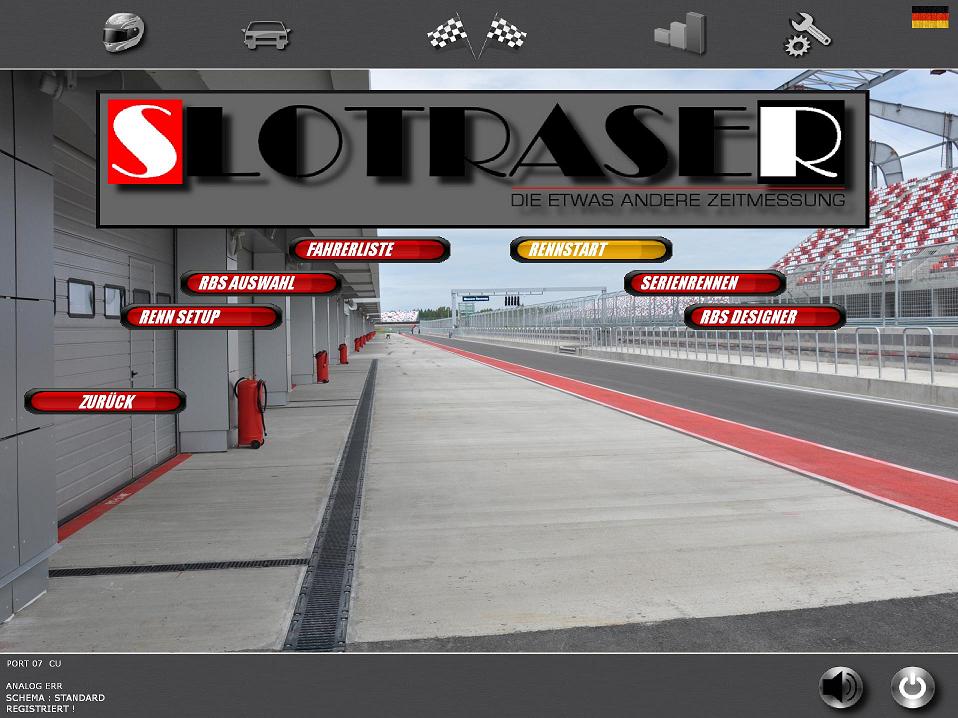Open Serienrennen
The image size is (958, 718).
click(x=704, y=283)
